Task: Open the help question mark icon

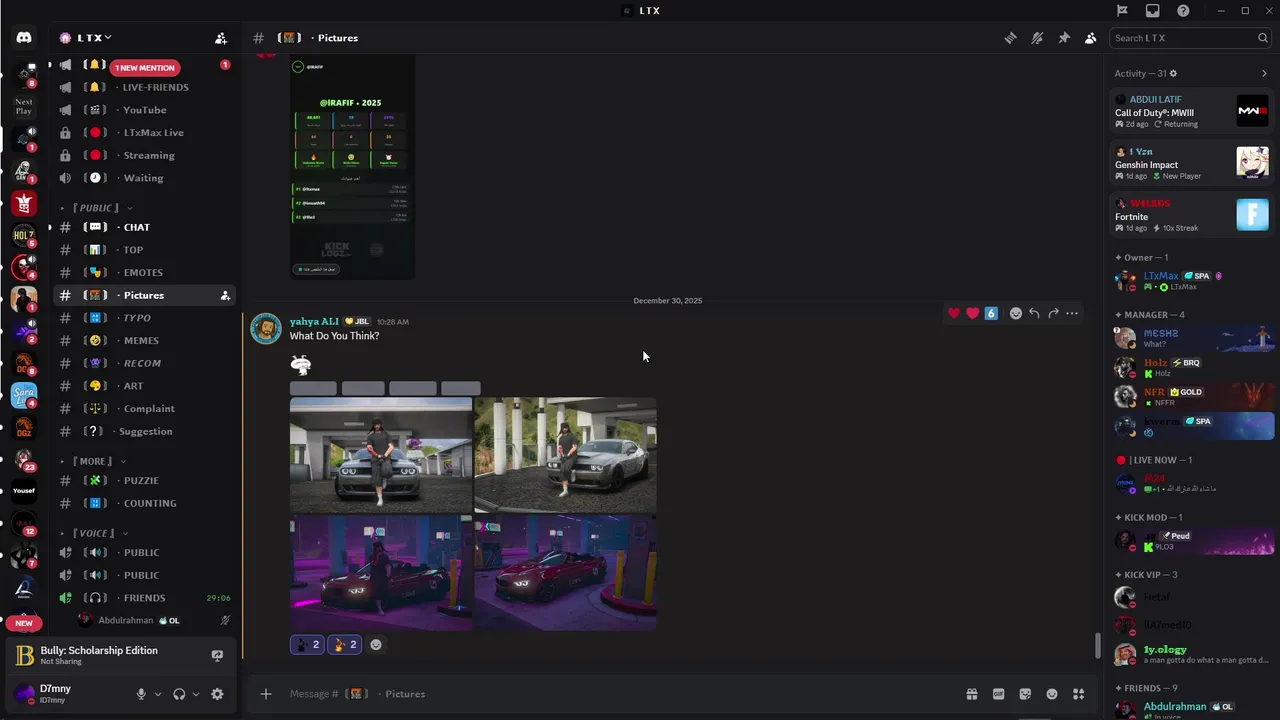Action: (1184, 10)
